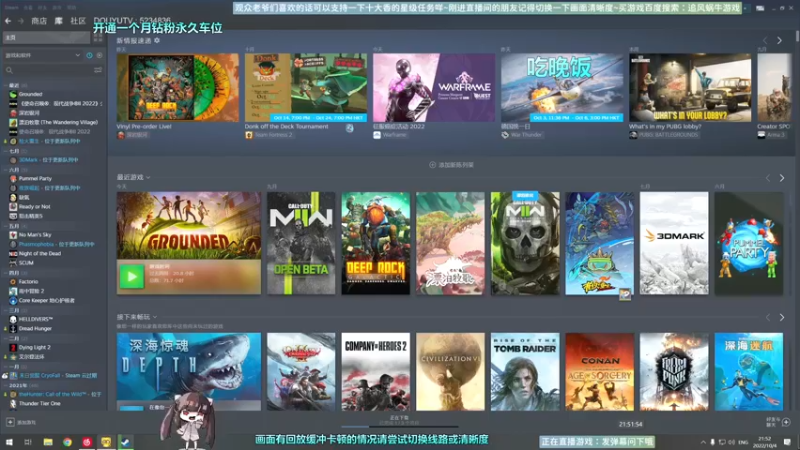Screen dimensions: 800x450
Task: Click the Team Fortress 2 link under news
Action: coord(273,135)
